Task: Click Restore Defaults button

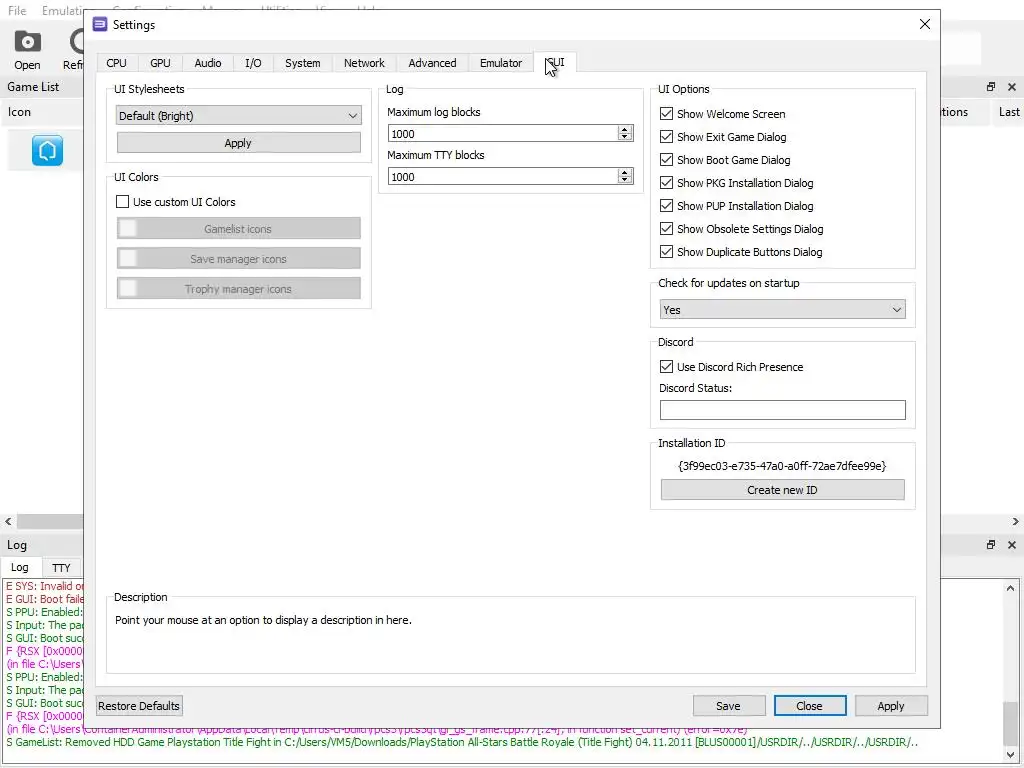Action: (138, 706)
